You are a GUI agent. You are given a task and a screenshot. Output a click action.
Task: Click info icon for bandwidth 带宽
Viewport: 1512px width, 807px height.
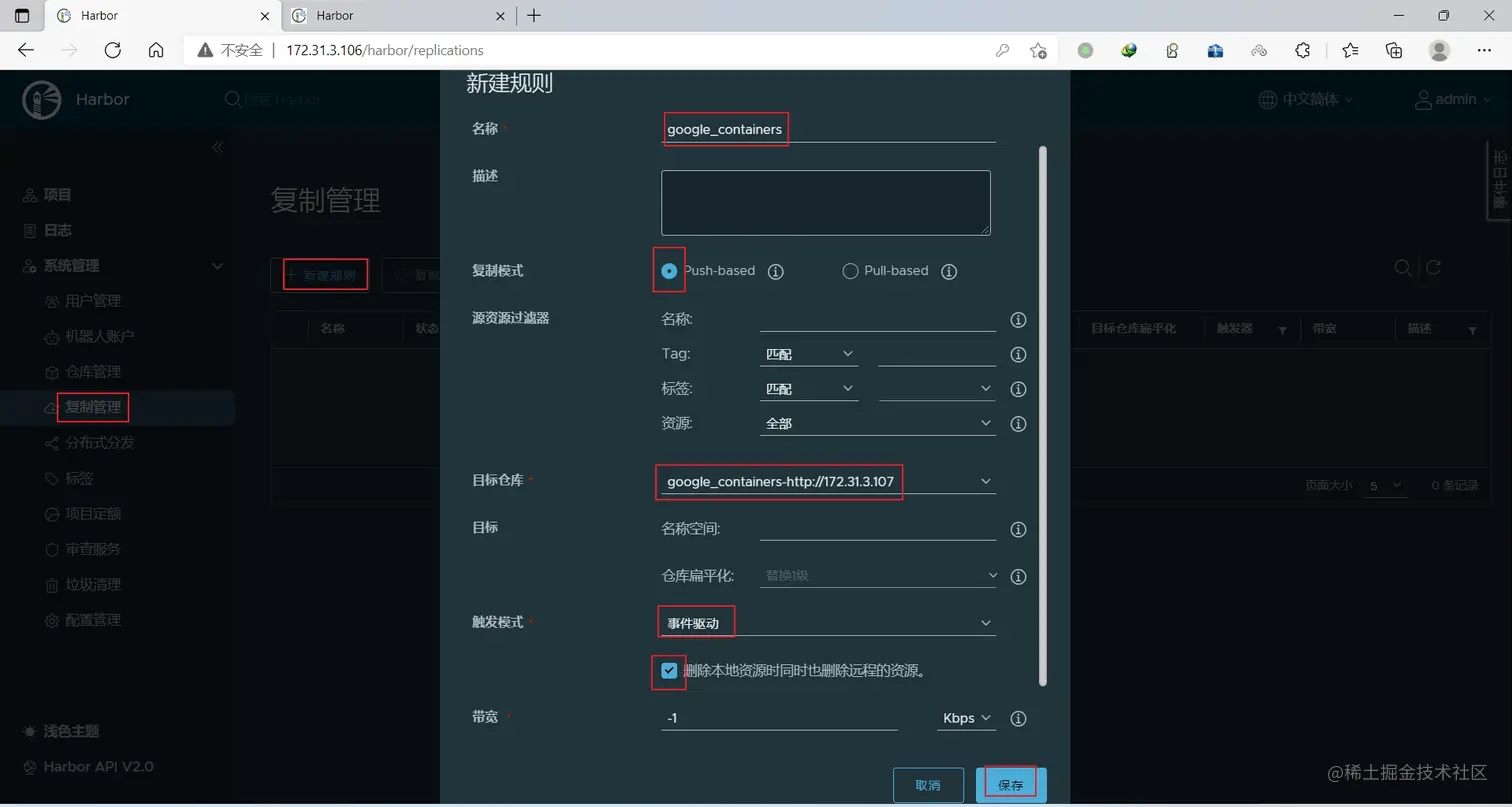click(1019, 719)
